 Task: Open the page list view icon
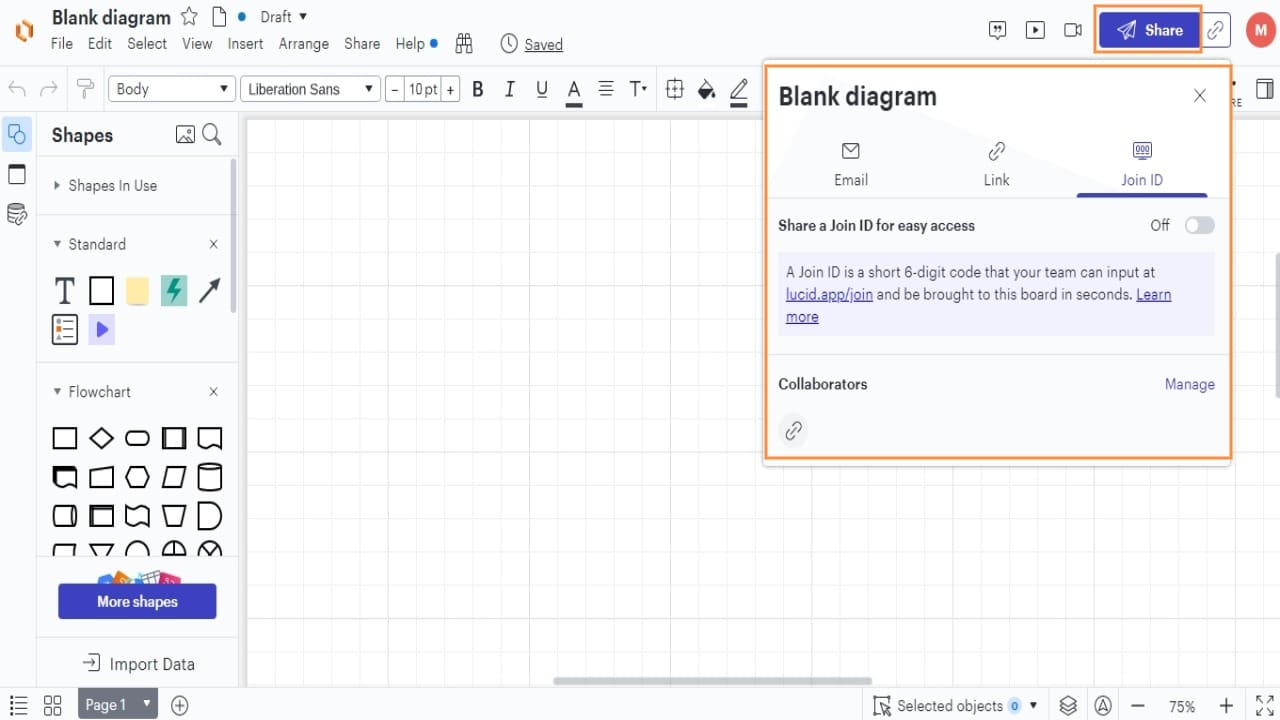coord(18,705)
